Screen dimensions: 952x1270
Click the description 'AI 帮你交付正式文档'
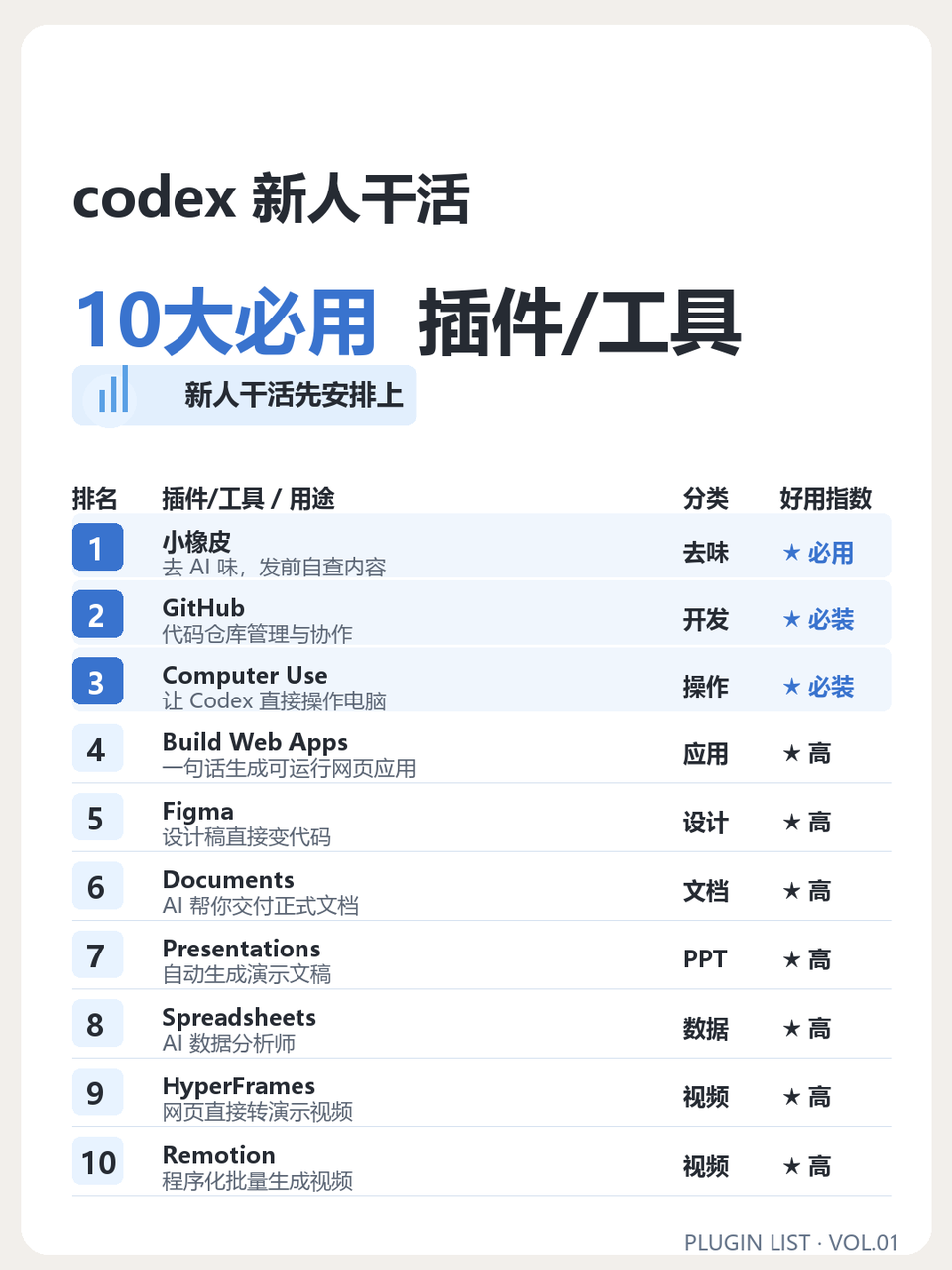point(261,906)
